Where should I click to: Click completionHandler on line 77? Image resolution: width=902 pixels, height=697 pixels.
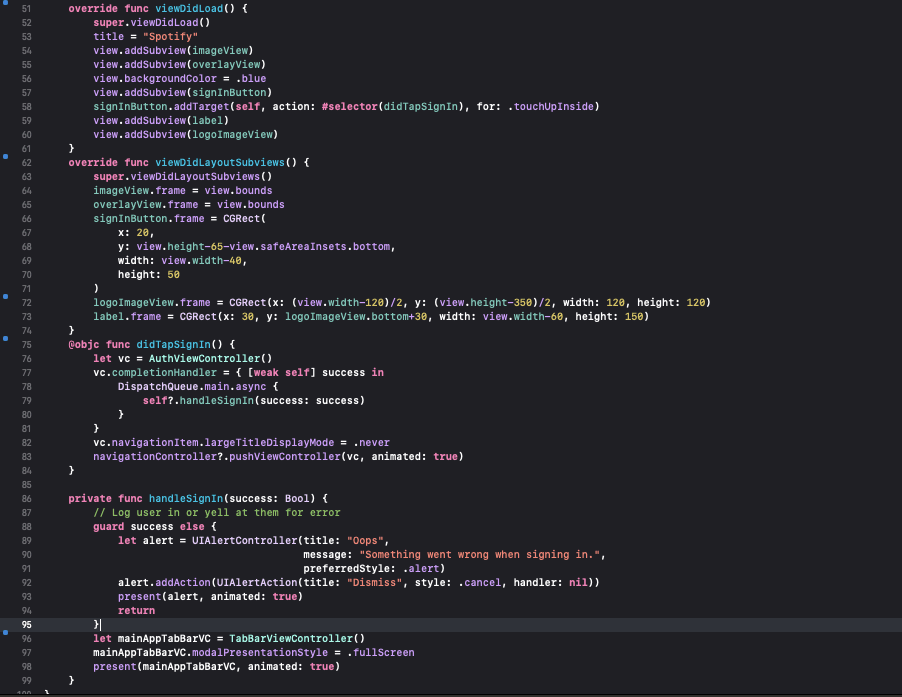pos(164,373)
